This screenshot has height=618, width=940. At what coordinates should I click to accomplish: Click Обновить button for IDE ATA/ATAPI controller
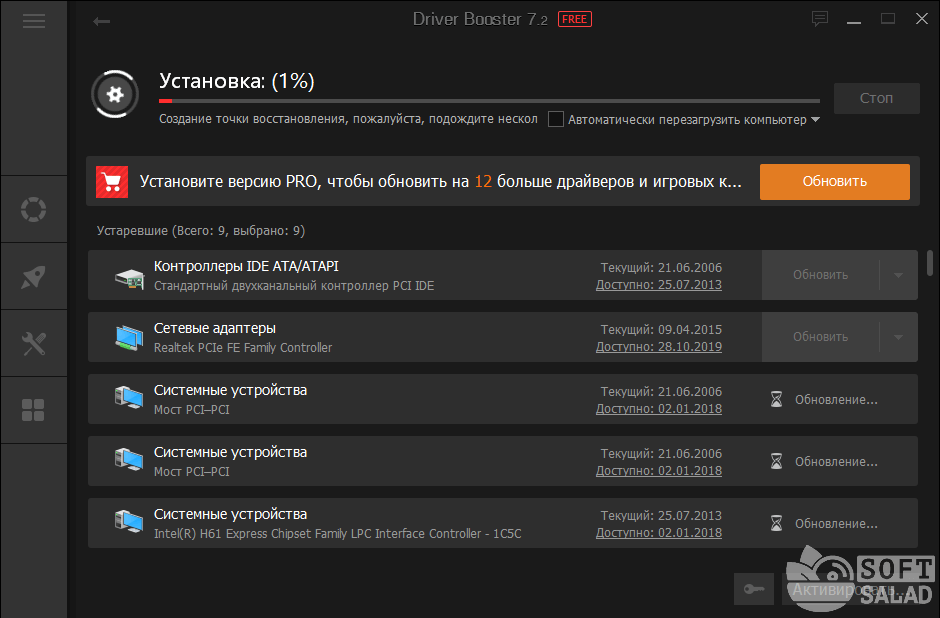click(820, 275)
